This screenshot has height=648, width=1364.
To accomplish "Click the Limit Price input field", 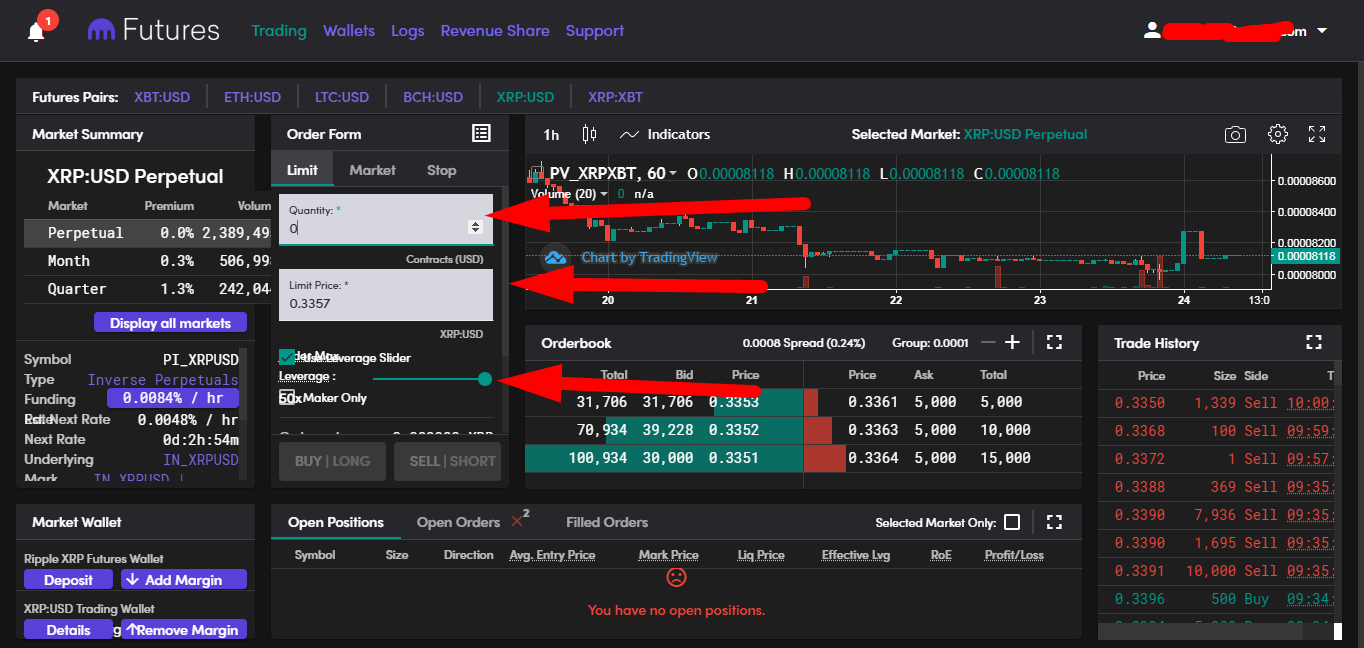I will pos(386,295).
